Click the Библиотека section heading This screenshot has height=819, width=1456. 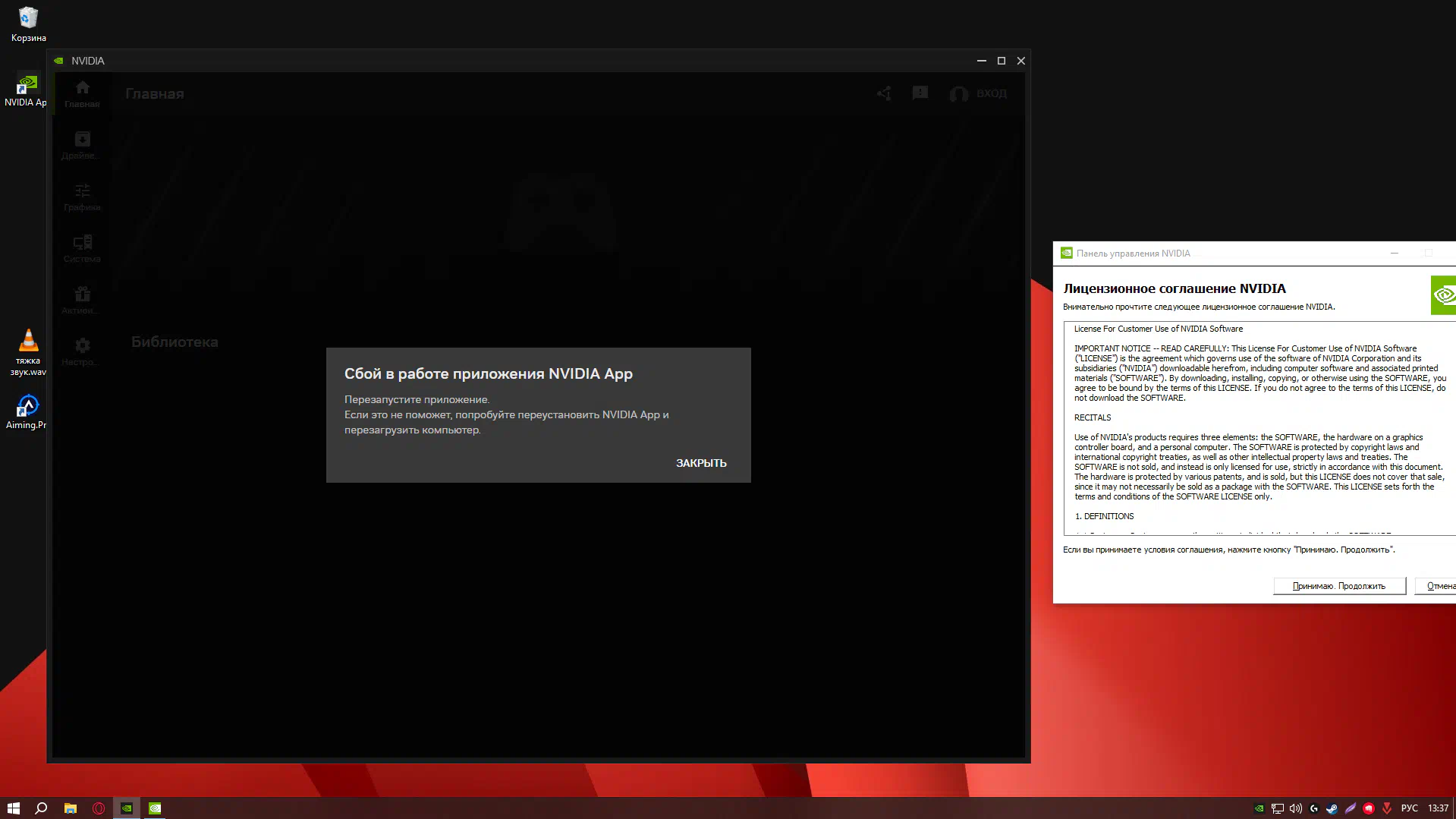click(175, 342)
